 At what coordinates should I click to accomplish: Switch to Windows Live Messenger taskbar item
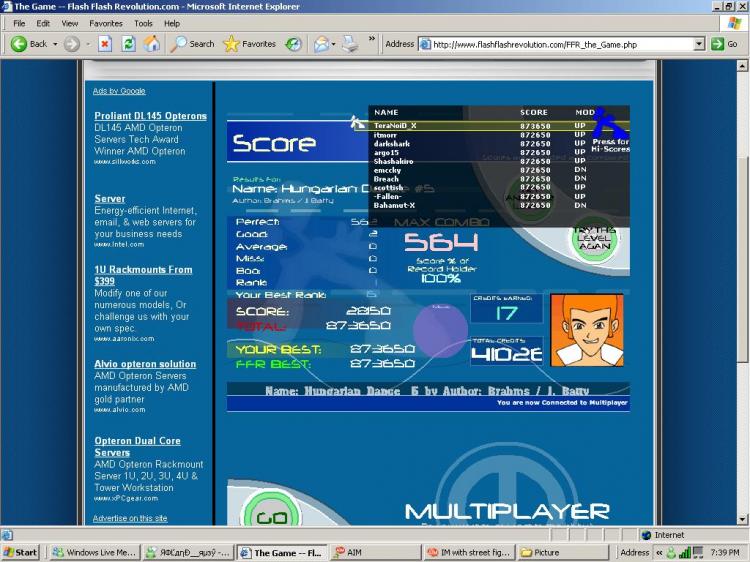tap(95, 552)
